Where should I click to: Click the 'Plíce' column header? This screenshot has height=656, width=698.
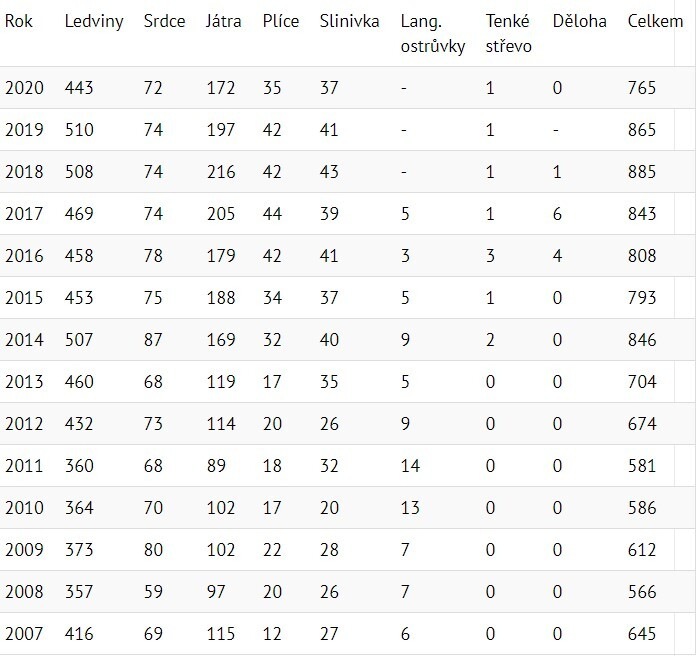[x=280, y=21]
